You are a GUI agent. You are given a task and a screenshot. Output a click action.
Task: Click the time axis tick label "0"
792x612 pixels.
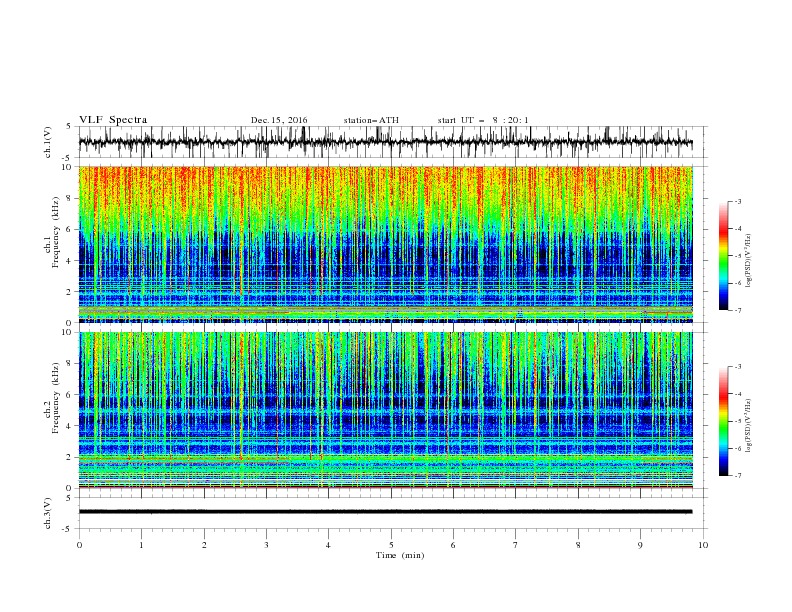79,545
